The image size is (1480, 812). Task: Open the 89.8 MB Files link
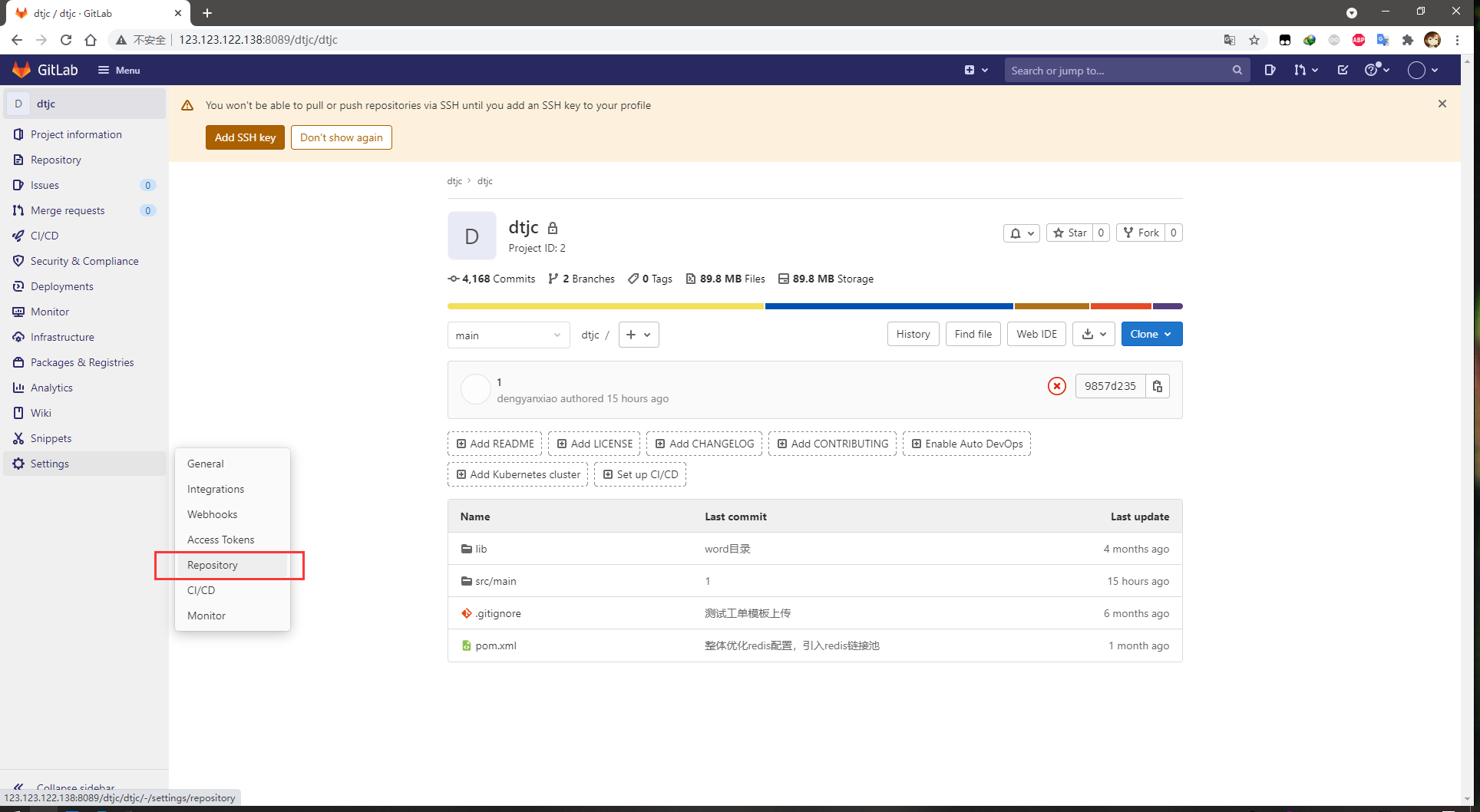(725, 279)
